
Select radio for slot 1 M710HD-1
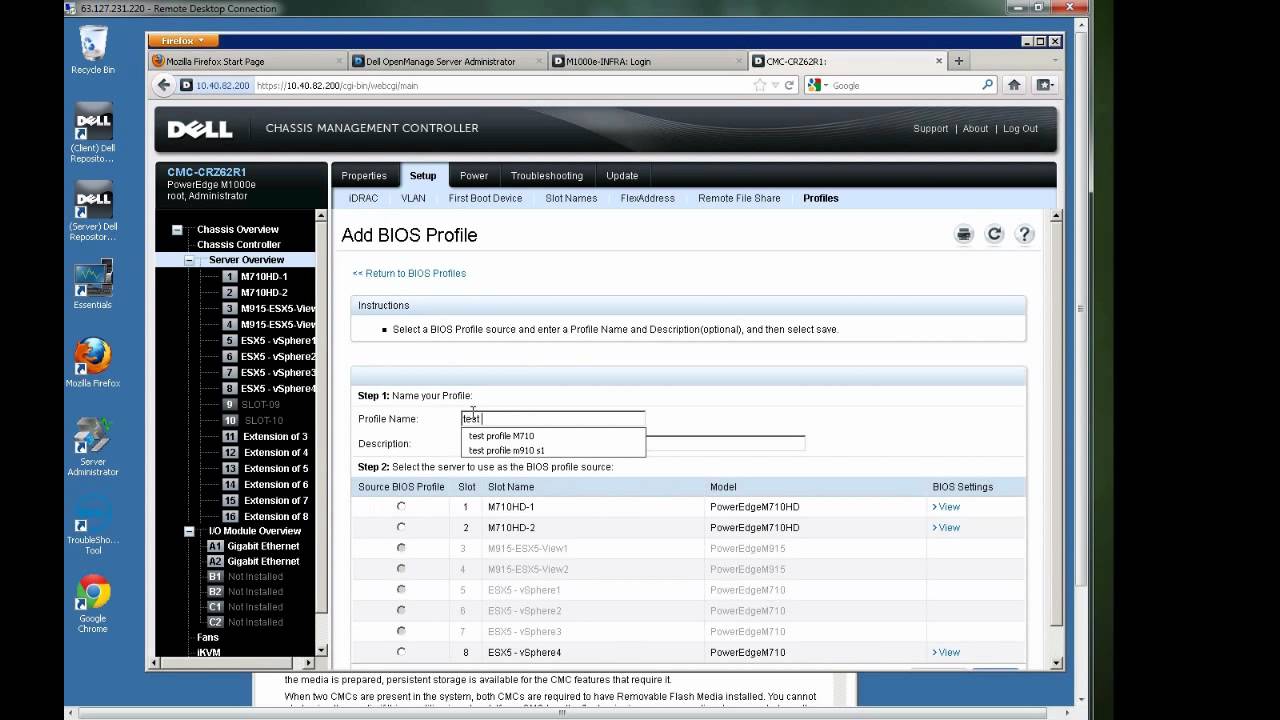tap(401, 507)
